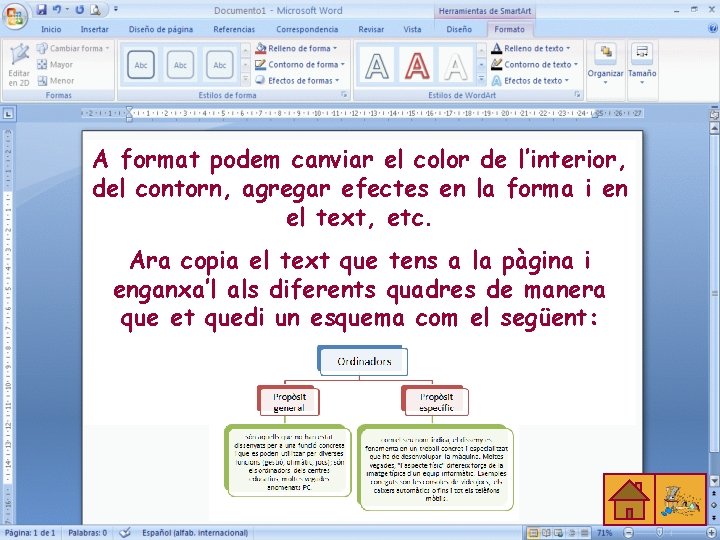Click the zoom slider handle
Viewport: 720px width, 540px height.
coord(659,532)
